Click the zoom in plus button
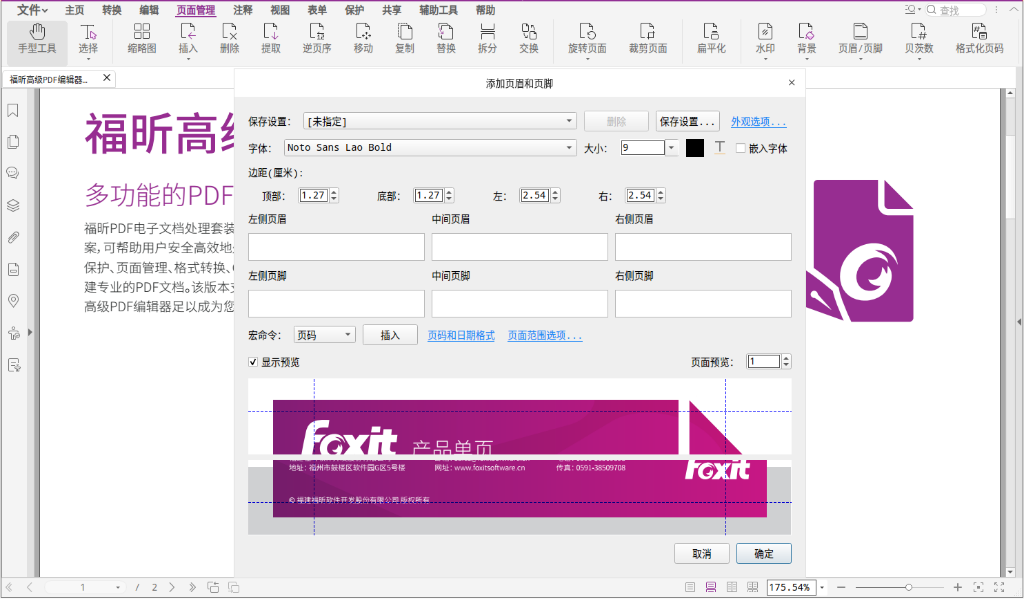 (x=957, y=587)
